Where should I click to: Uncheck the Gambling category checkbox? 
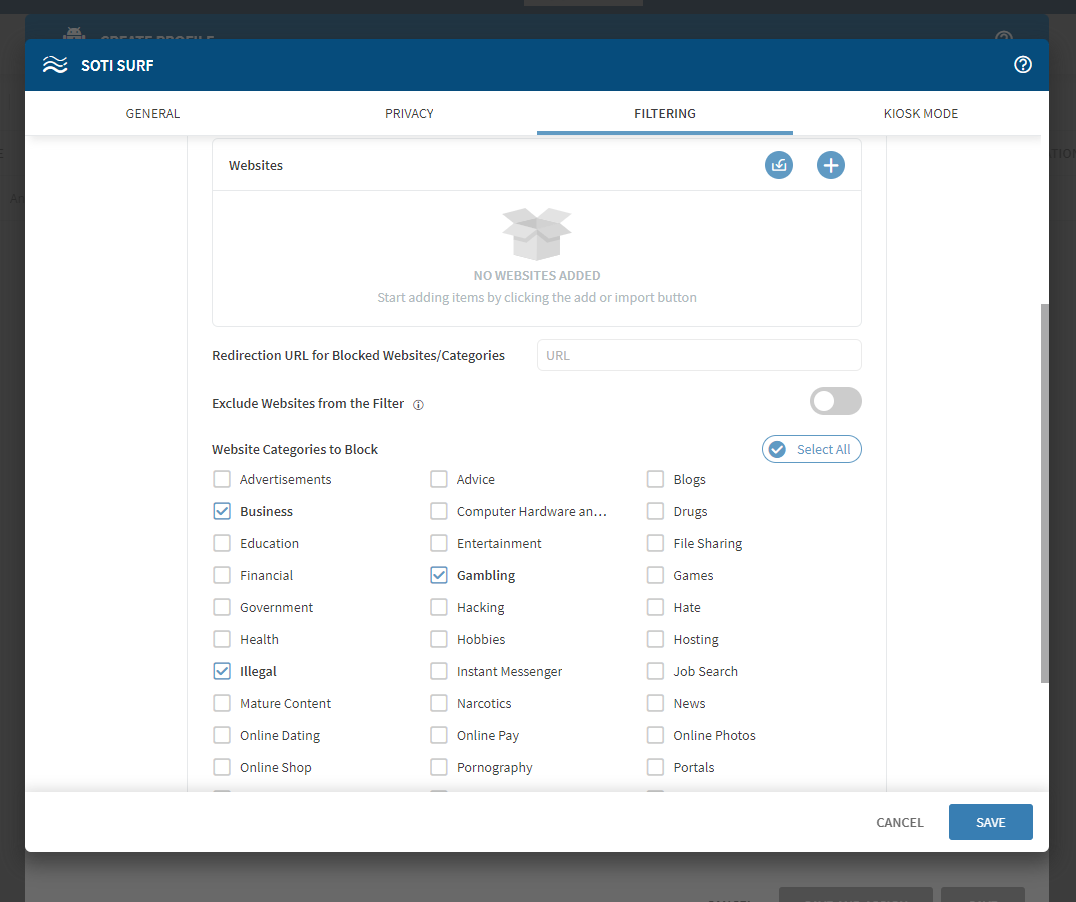(439, 576)
